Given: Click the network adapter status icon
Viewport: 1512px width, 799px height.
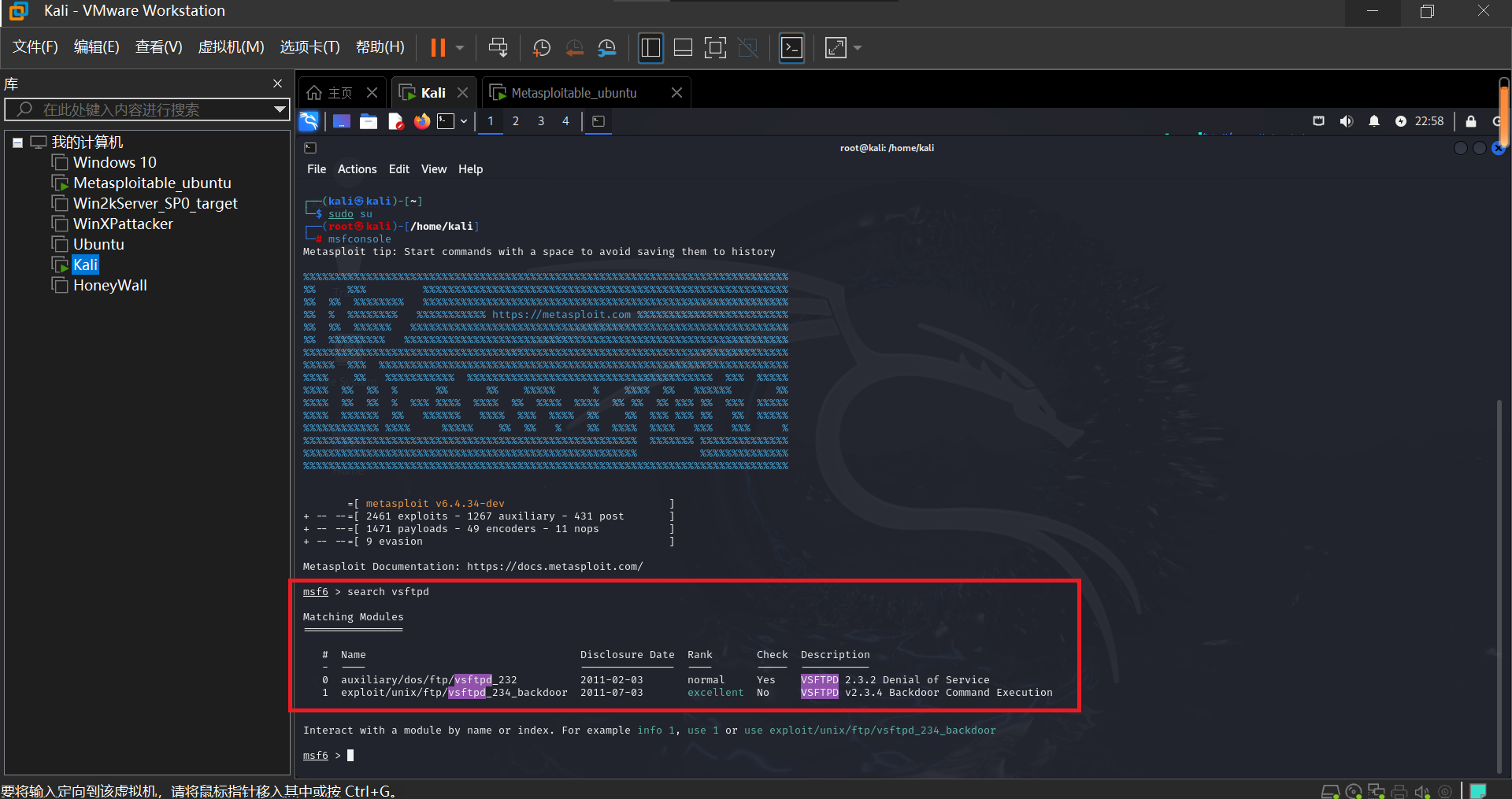Looking at the screenshot, I should pyautogui.click(x=1377, y=791).
